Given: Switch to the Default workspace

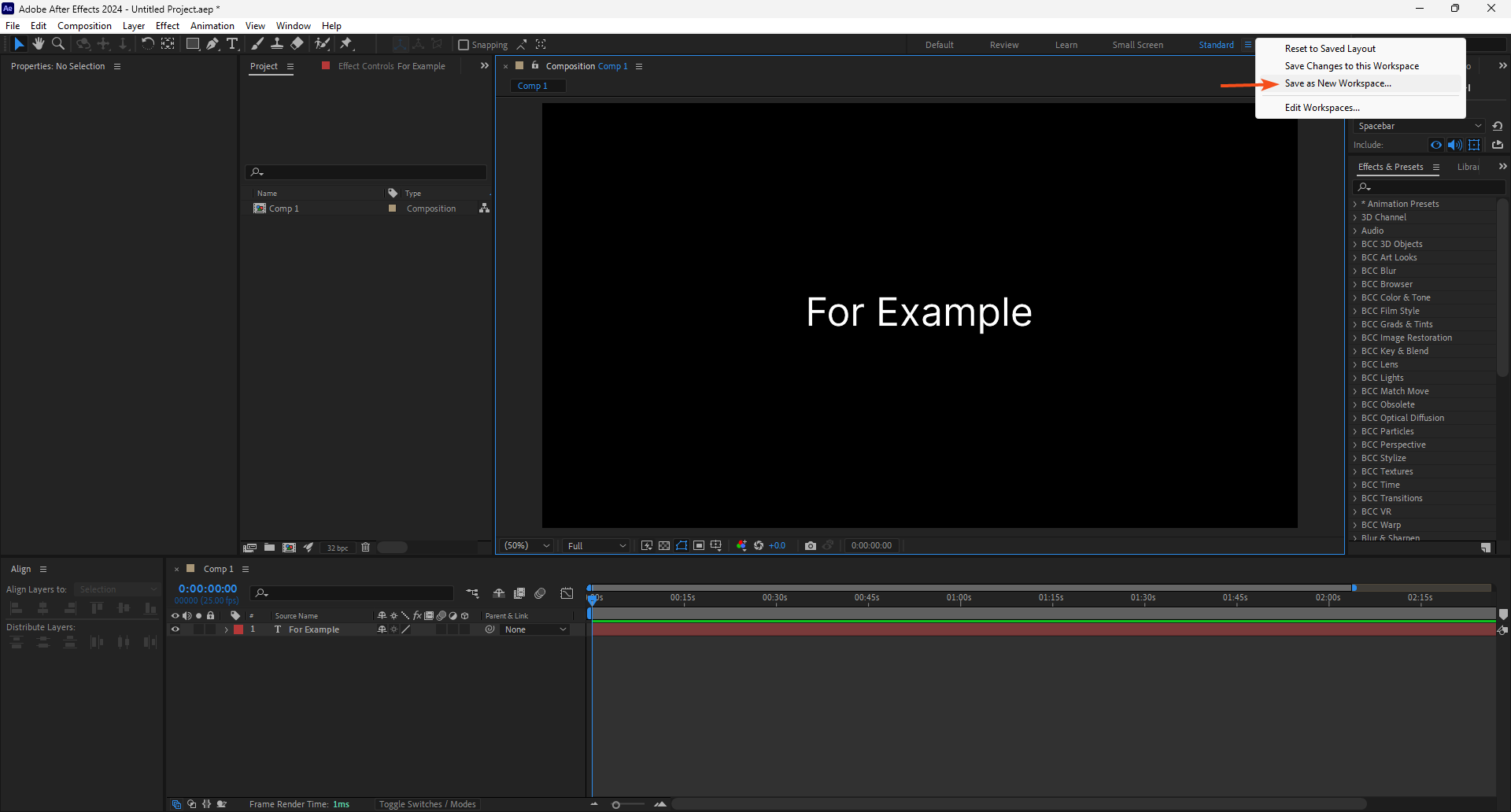Looking at the screenshot, I should [940, 45].
